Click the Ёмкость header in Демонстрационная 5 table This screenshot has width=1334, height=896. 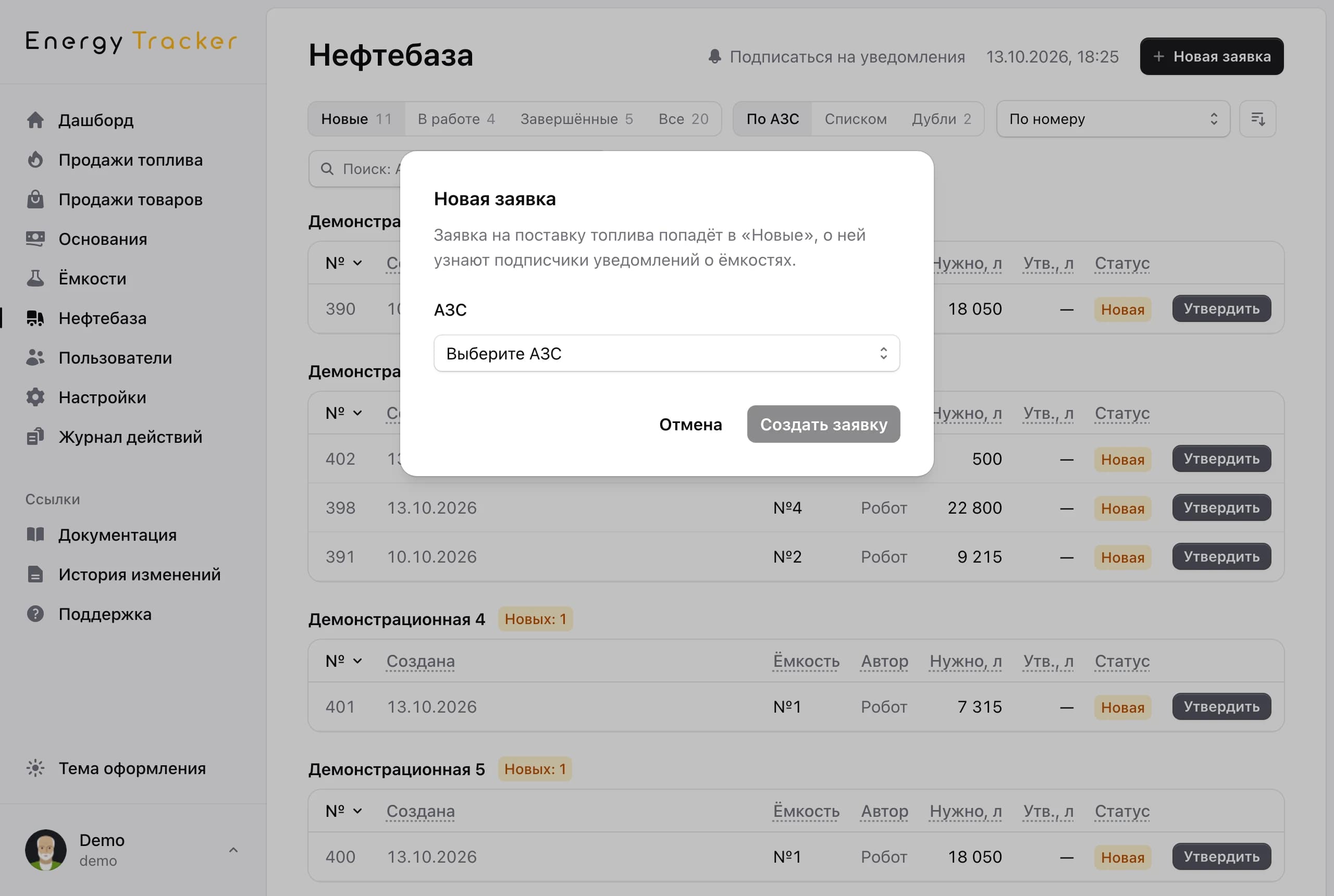coord(806,811)
